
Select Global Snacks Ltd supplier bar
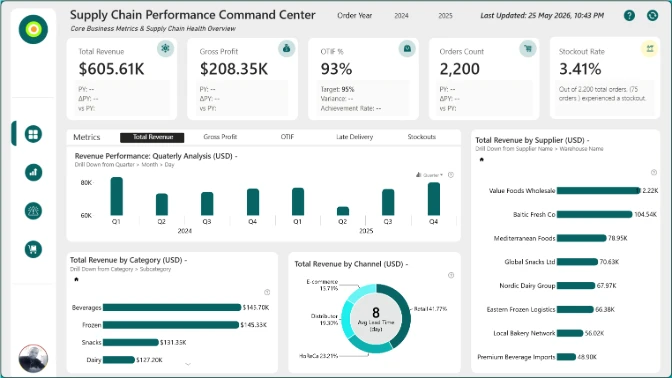(577, 261)
